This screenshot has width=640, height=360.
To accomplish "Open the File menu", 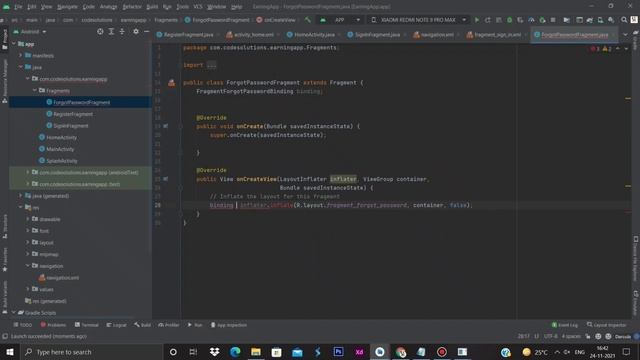I will point(18,7).
